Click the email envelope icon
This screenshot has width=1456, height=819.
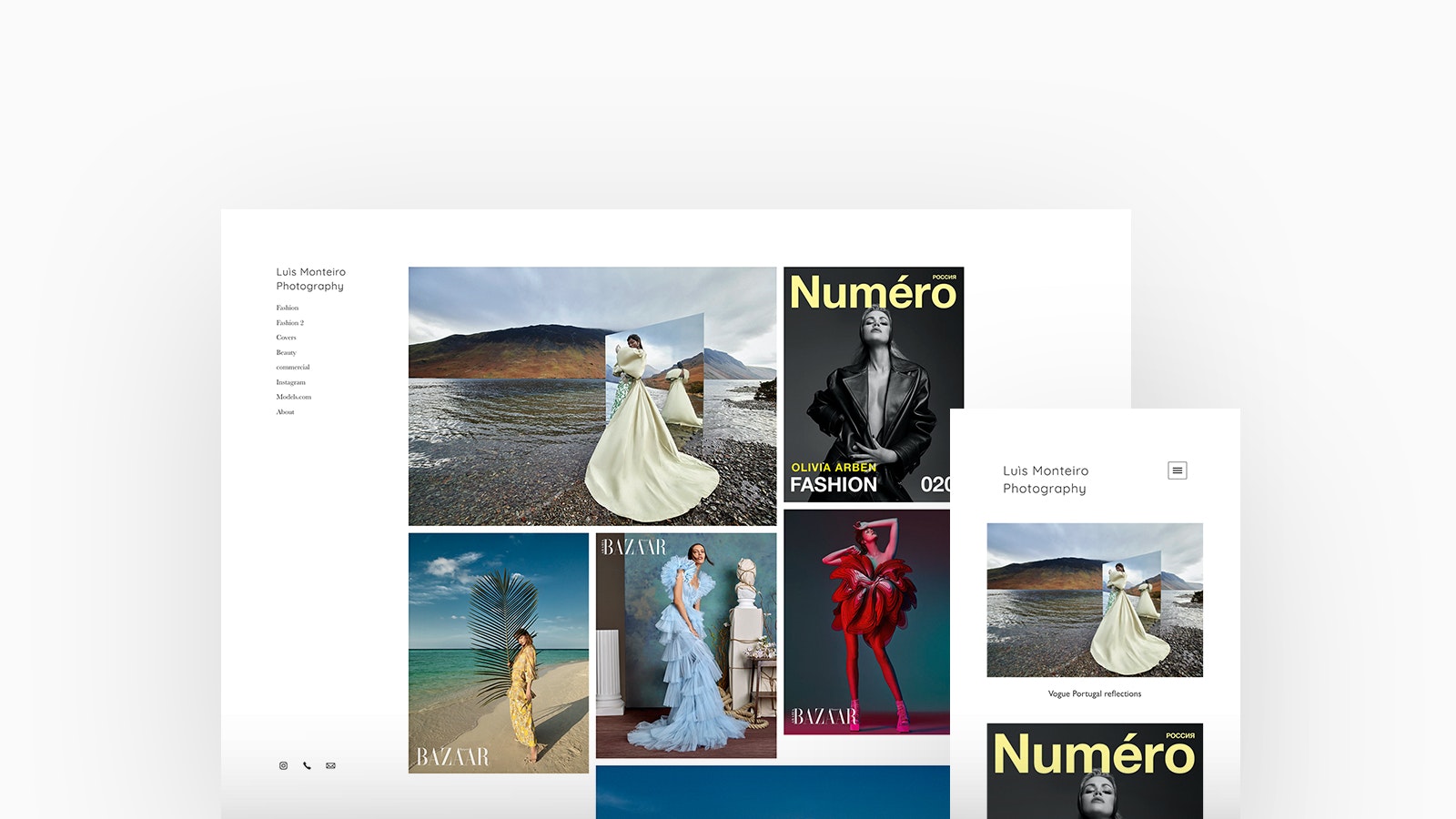coord(330,766)
